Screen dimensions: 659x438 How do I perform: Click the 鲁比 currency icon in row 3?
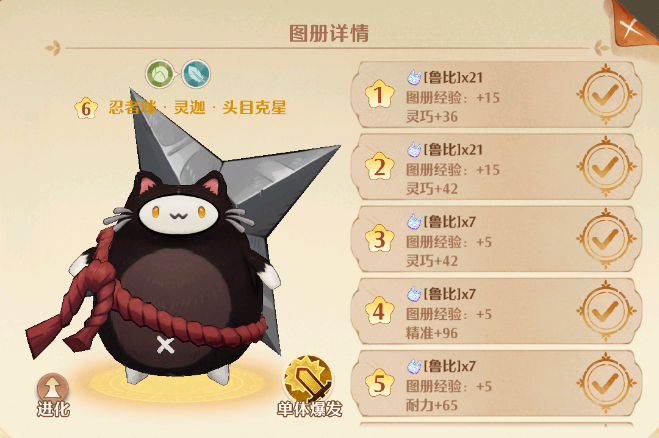[414, 222]
